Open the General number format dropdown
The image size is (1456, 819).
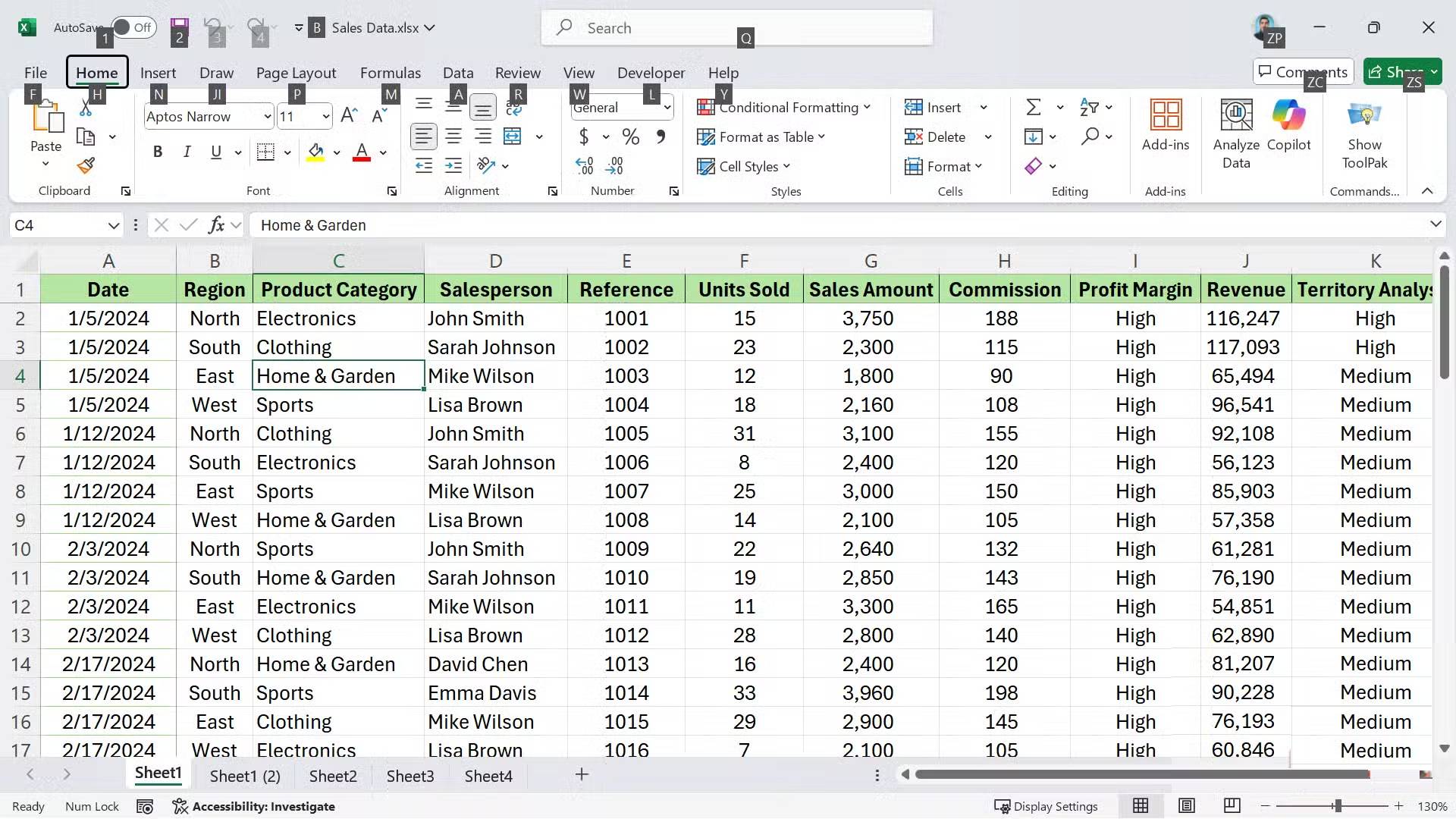(x=667, y=107)
